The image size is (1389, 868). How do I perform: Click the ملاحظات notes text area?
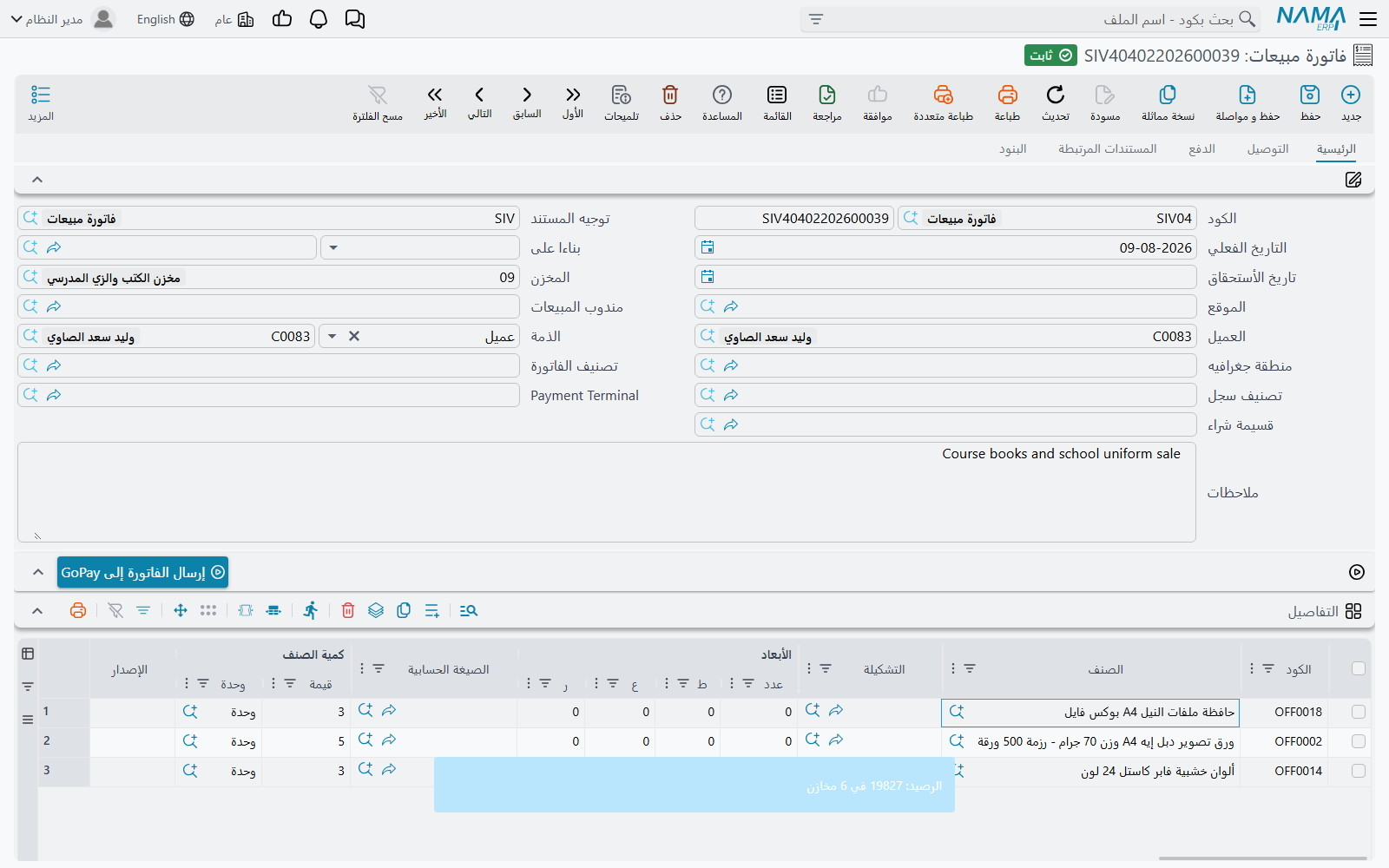tap(607, 492)
